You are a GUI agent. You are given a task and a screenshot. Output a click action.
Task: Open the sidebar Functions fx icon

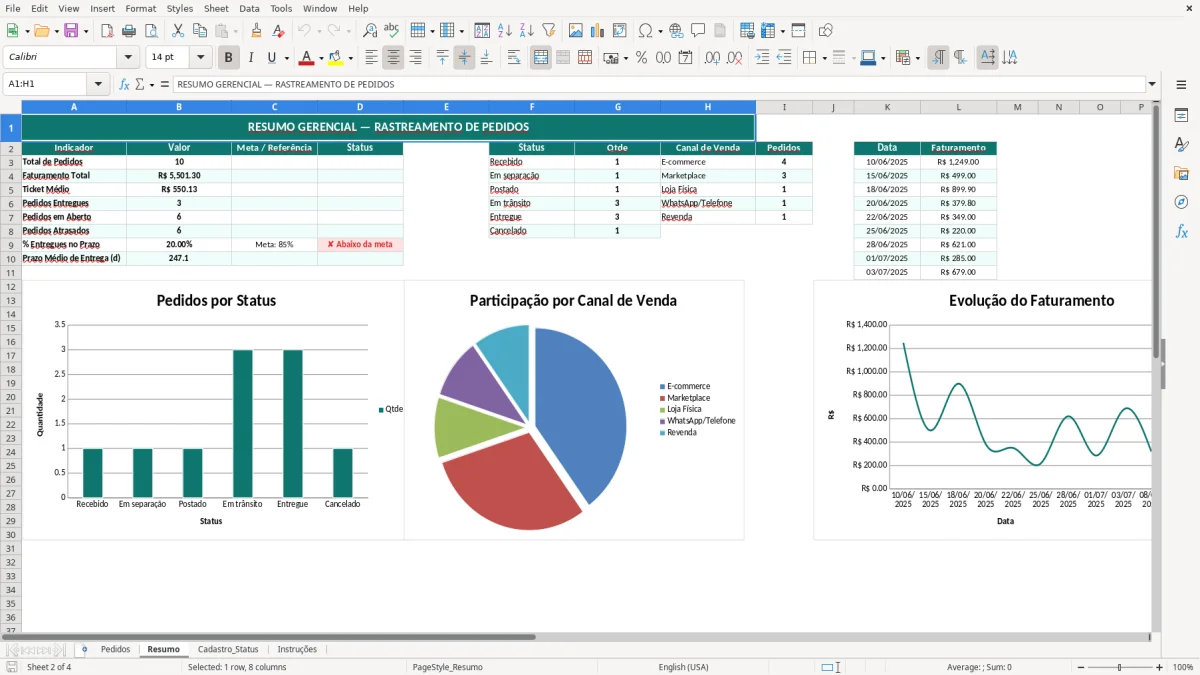pyautogui.click(x=1181, y=231)
